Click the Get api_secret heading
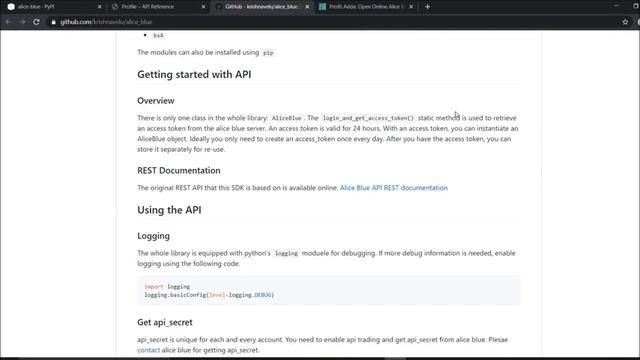 164,322
